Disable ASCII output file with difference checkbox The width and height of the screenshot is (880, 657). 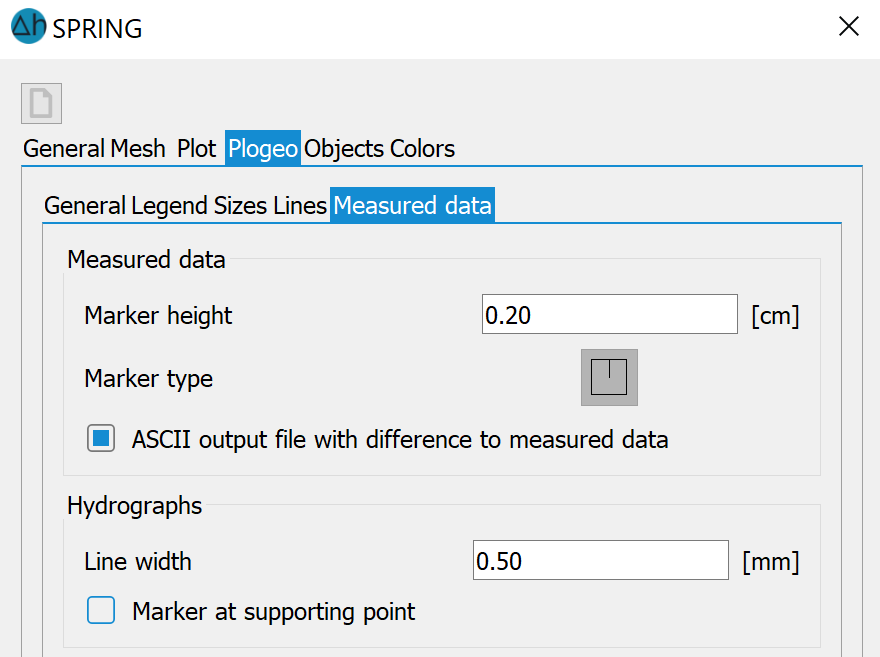(101, 438)
